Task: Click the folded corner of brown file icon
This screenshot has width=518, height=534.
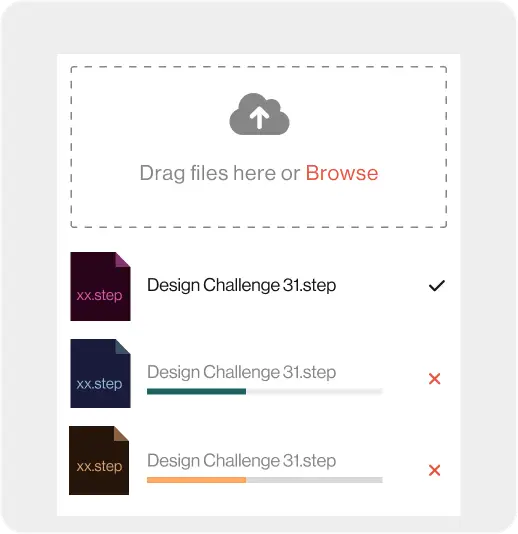Action: (x=120, y=434)
